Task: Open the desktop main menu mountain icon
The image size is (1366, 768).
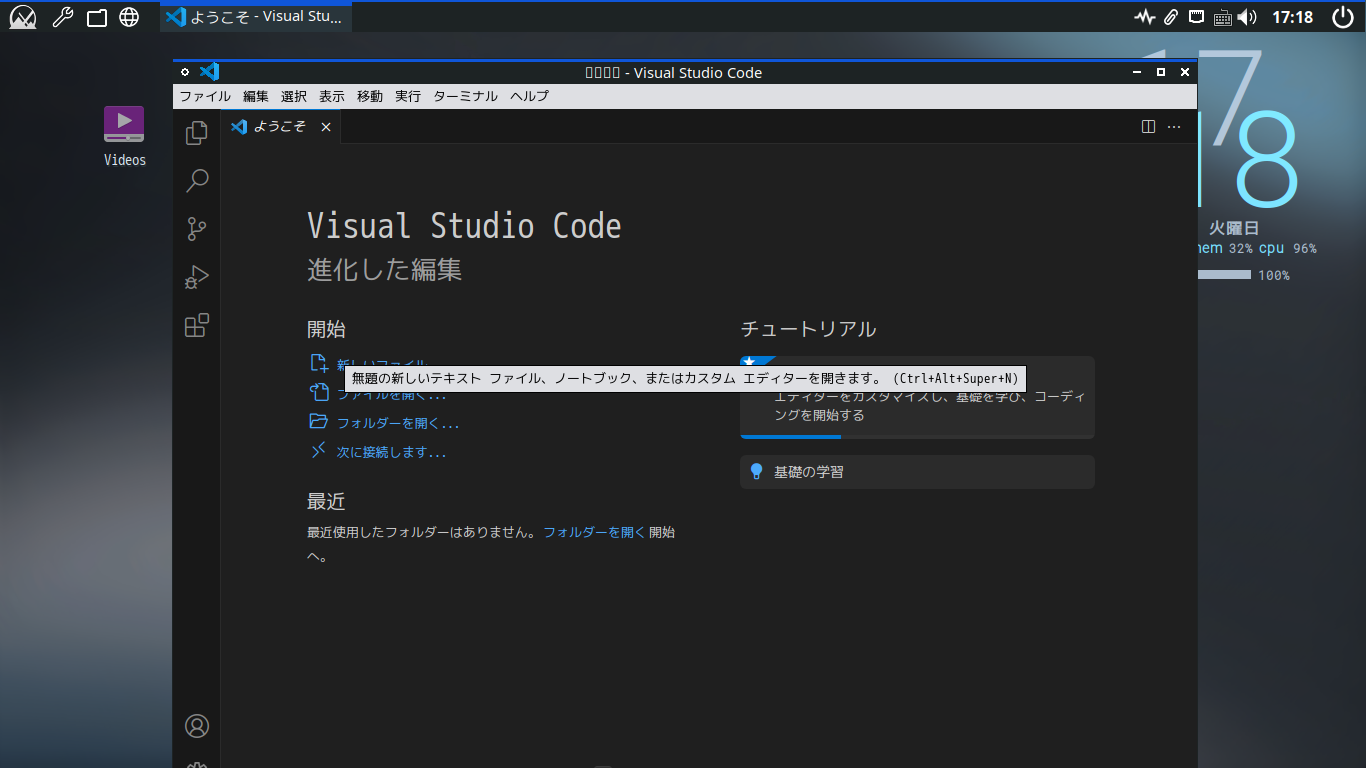Action: [23, 17]
